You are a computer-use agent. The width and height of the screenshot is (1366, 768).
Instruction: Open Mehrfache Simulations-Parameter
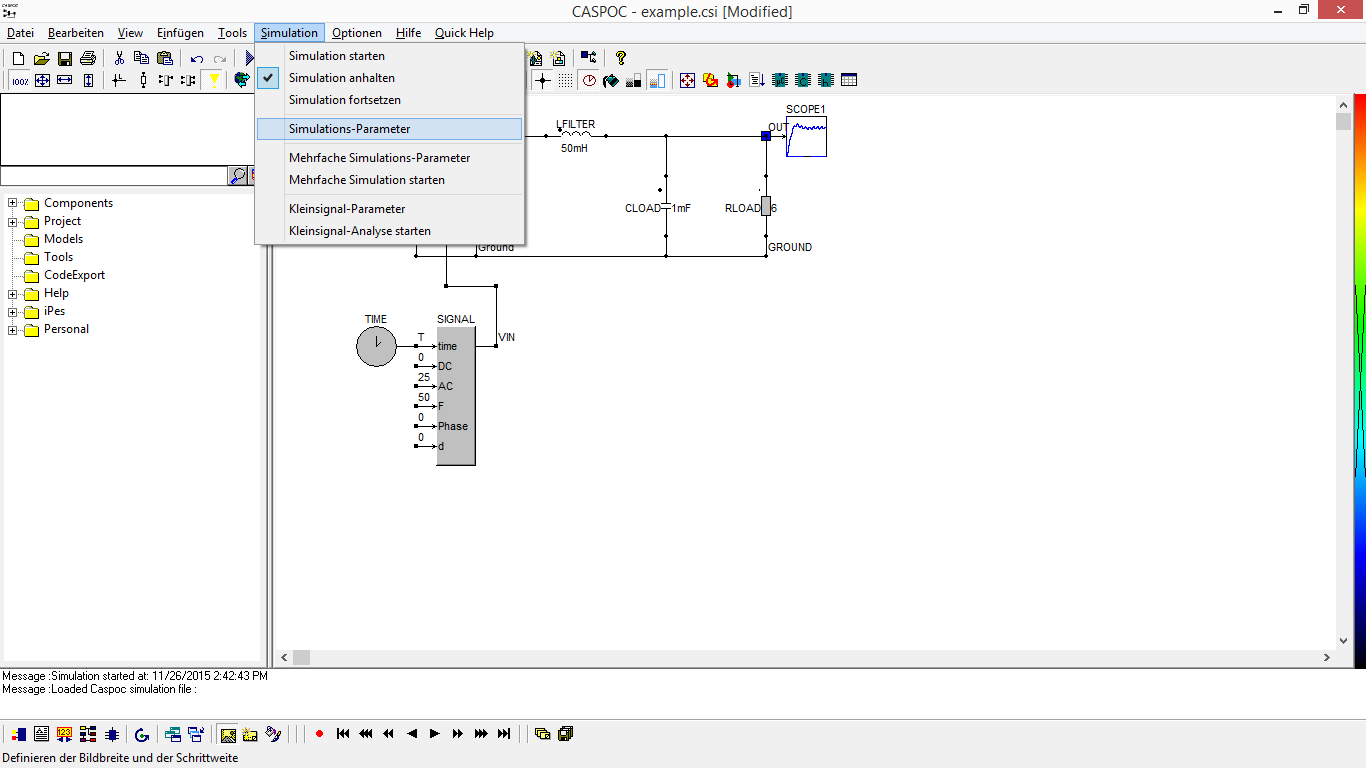click(x=390, y=158)
